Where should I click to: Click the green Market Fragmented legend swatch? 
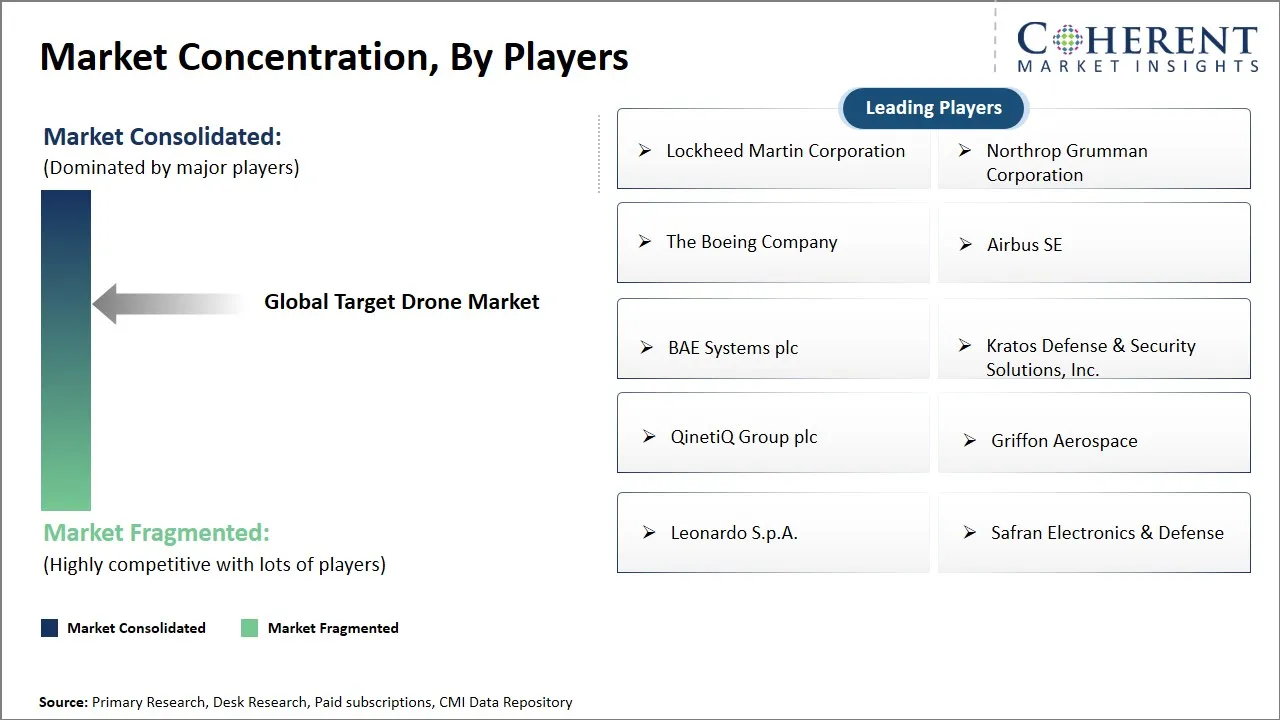[250, 628]
